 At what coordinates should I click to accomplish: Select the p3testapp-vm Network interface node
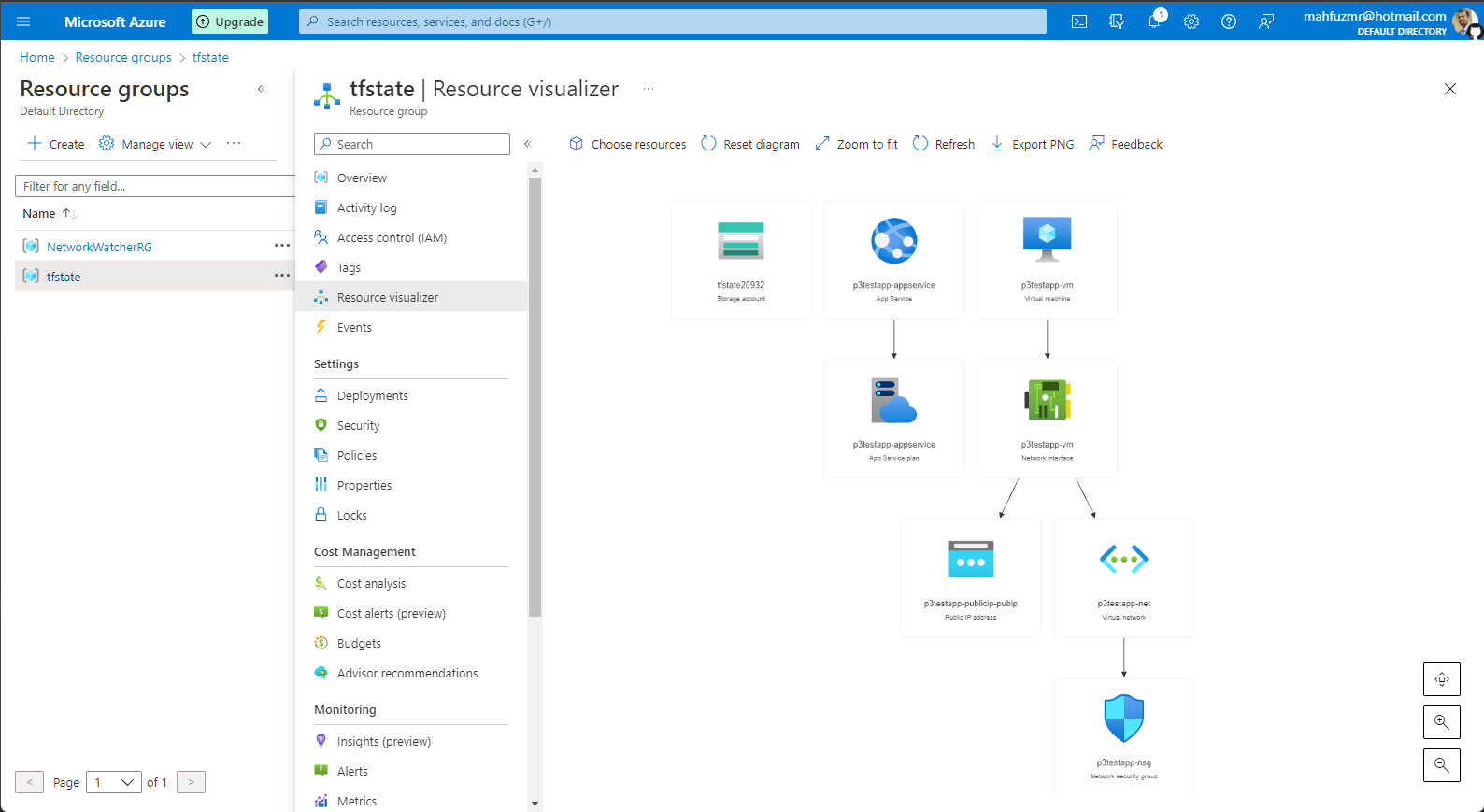[x=1048, y=419]
